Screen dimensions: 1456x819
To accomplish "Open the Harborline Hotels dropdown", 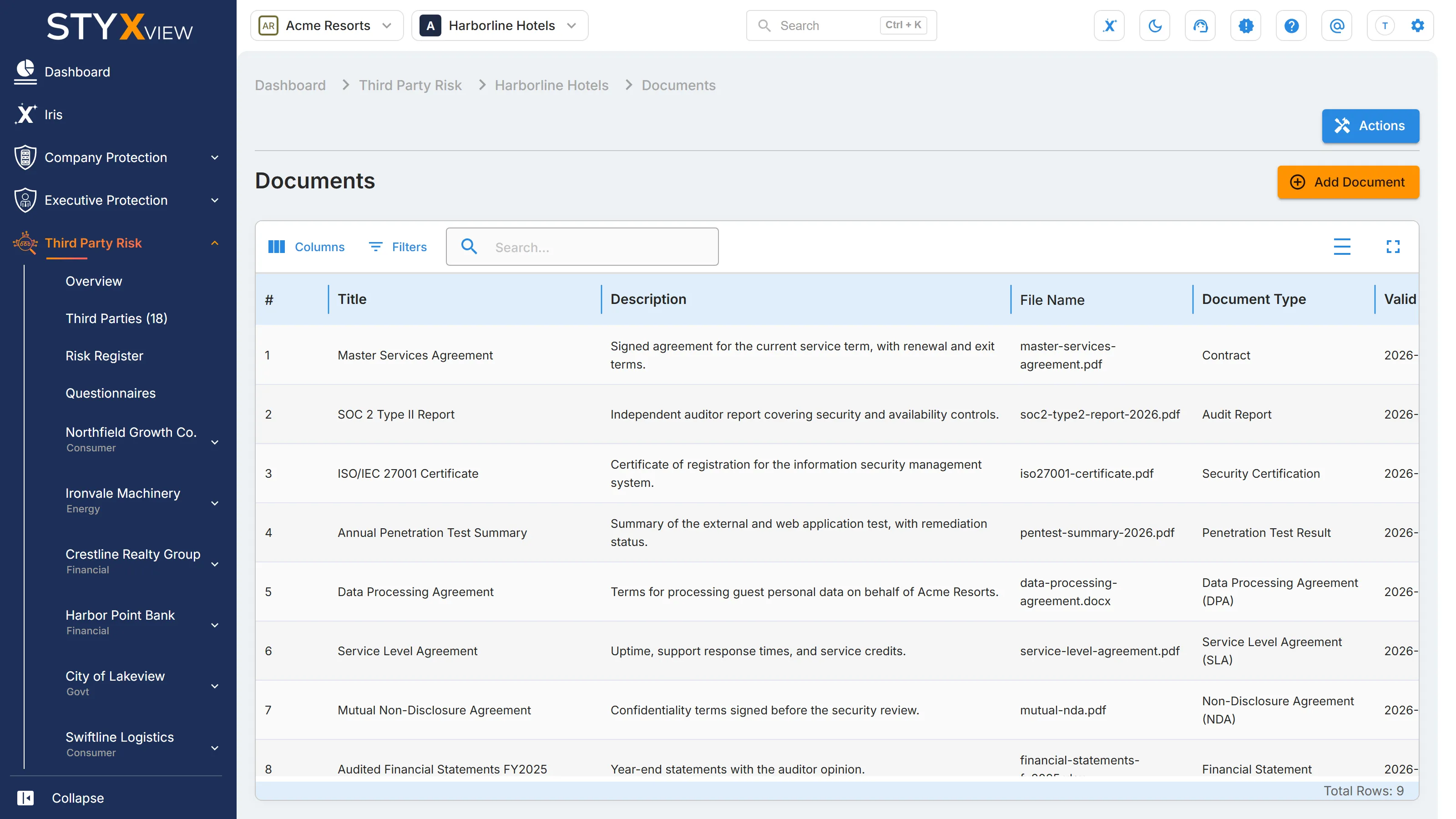I will pyautogui.click(x=500, y=25).
